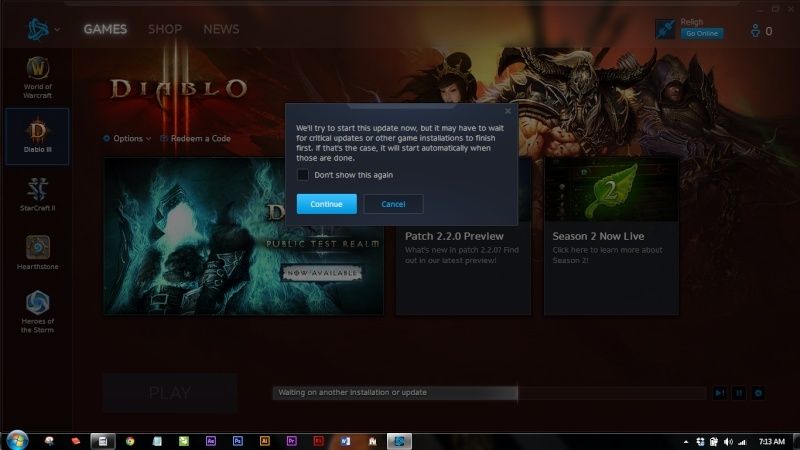Expand the Options dropdown
800x450 pixels.
[127, 138]
